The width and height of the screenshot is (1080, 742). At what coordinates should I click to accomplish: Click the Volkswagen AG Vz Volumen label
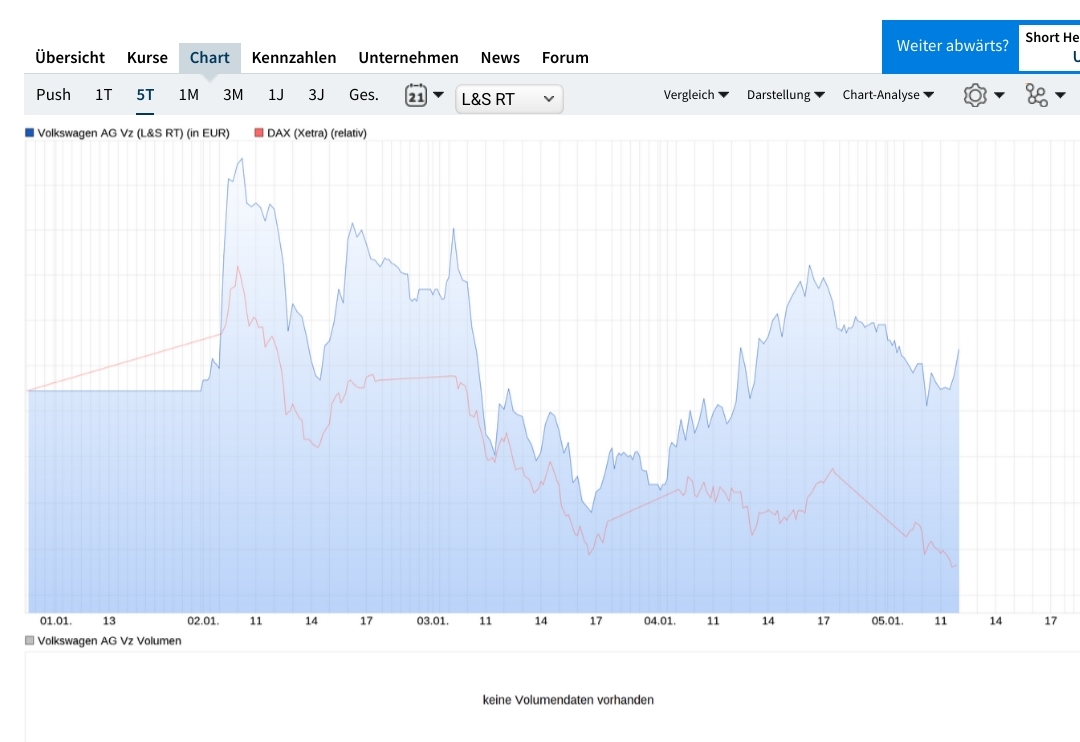[x=110, y=641]
